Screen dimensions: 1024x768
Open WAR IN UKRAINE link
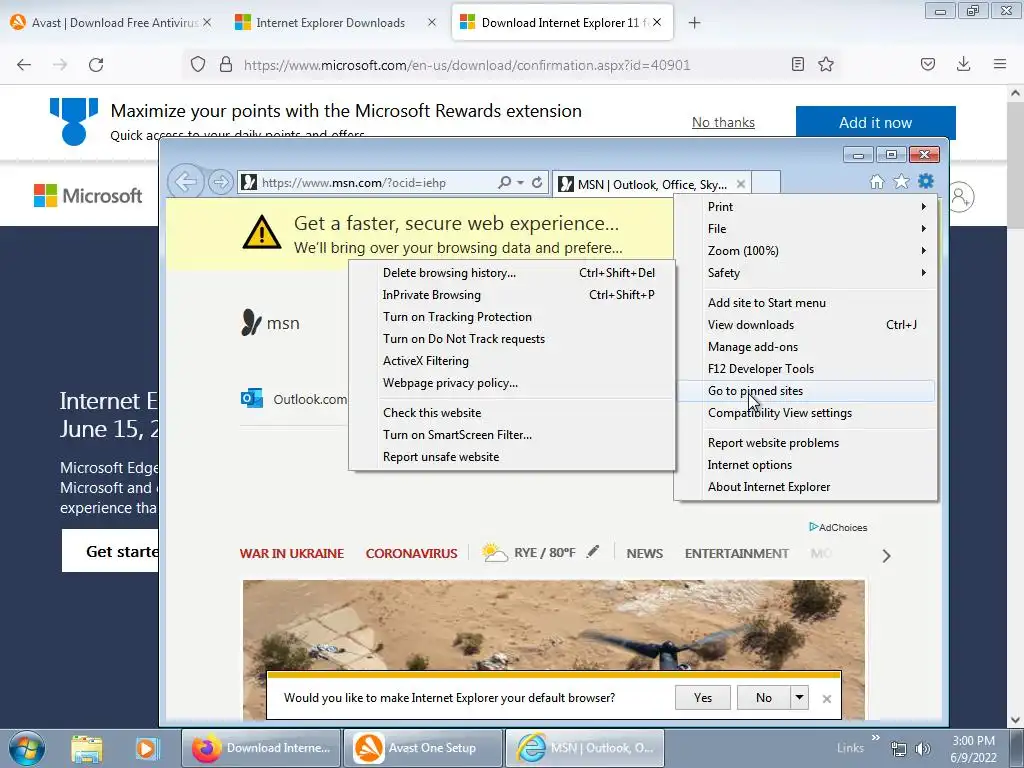[292, 554]
